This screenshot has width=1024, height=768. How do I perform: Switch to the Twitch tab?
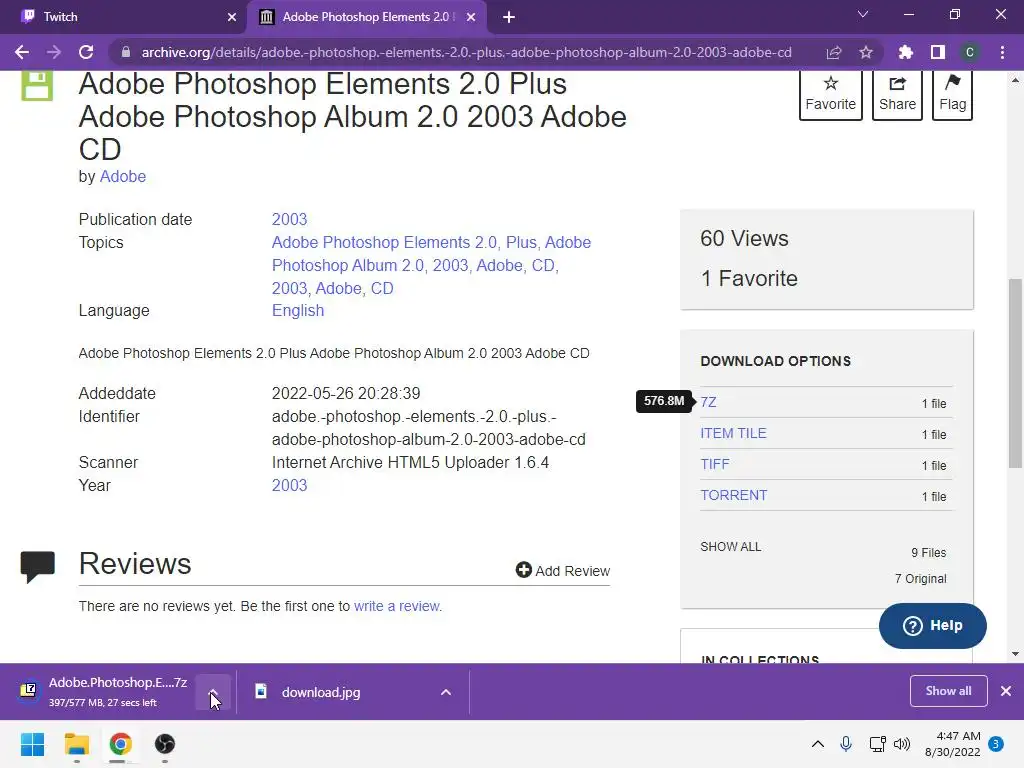(x=124, y=17)
